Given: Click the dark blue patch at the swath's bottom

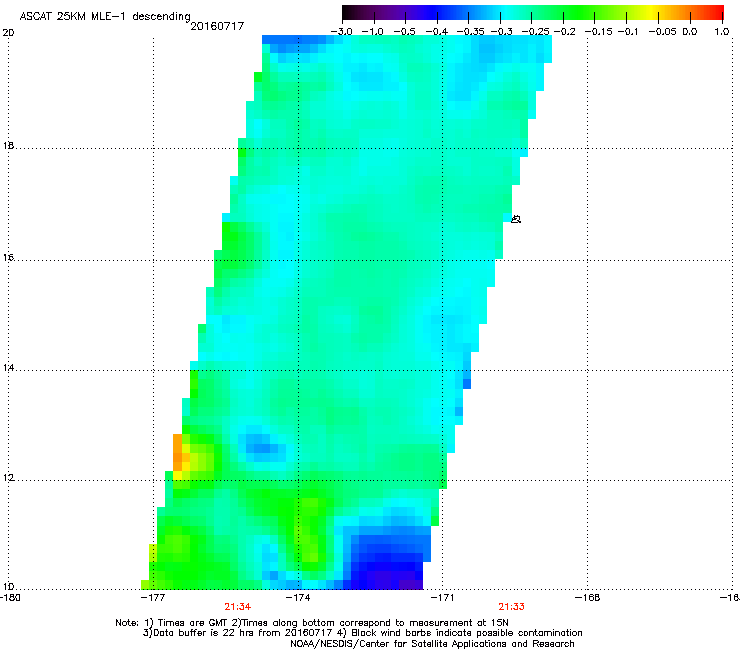Looking at the screenshot, I should tap(386, 563).
